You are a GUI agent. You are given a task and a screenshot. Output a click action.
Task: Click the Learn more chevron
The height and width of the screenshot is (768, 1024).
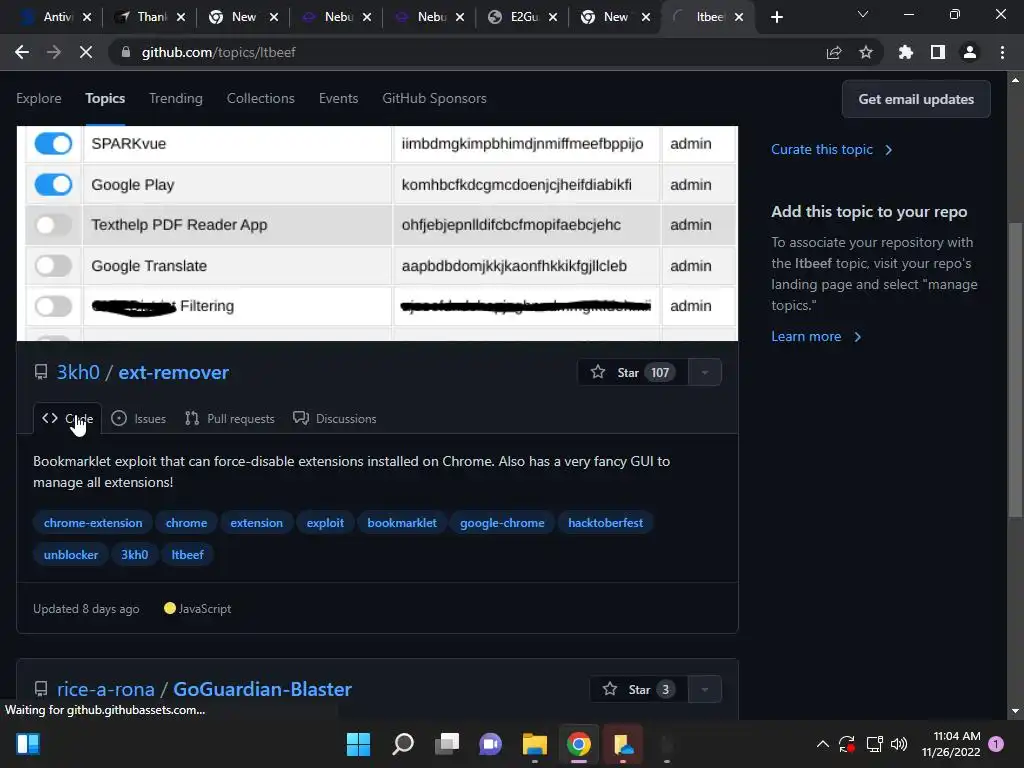857,337
